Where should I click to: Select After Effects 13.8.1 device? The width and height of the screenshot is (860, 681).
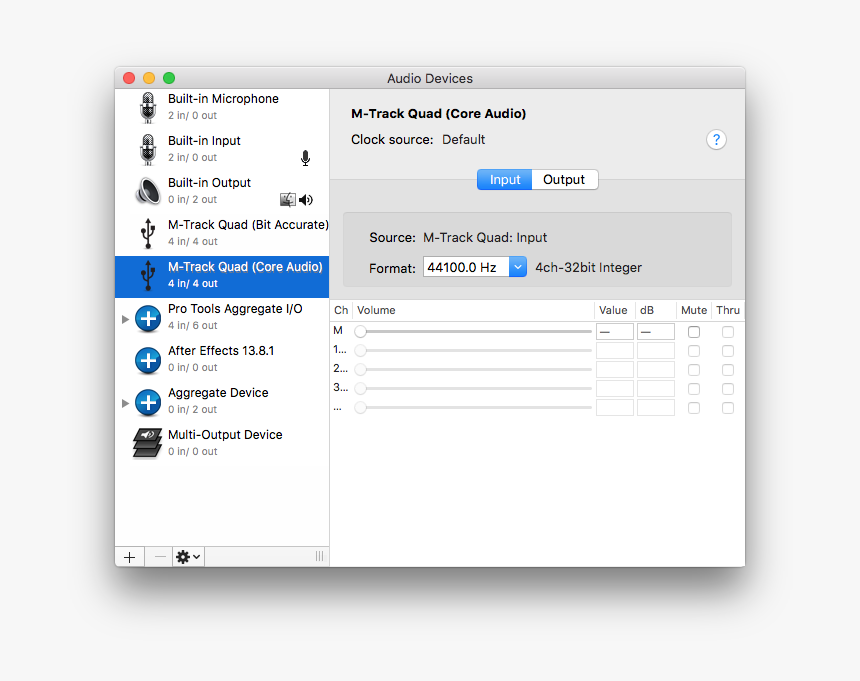(222, 359)
